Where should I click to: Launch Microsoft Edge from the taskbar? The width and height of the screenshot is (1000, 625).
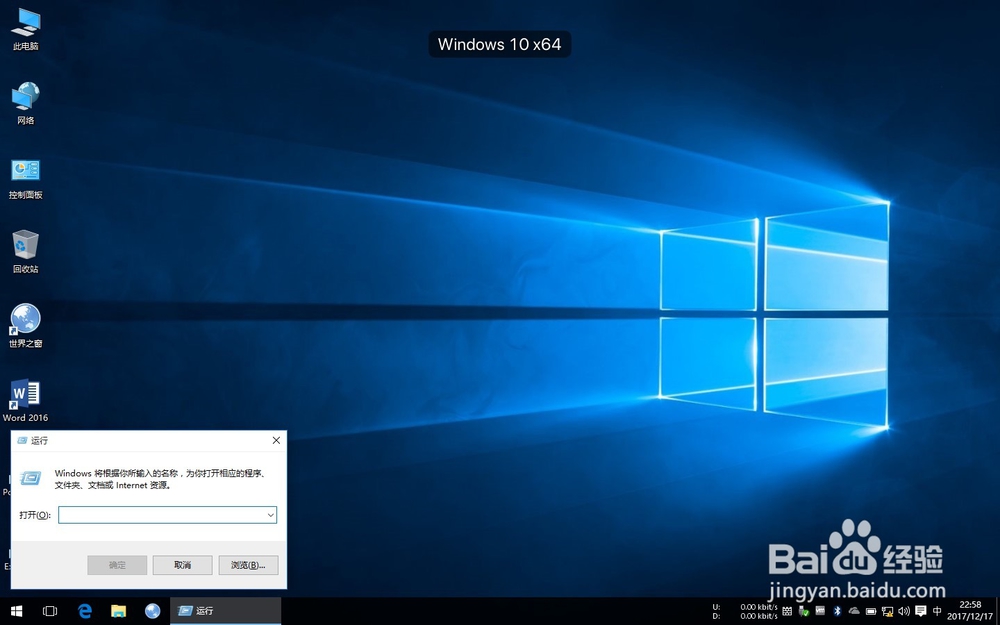click(x=84, y=611)
